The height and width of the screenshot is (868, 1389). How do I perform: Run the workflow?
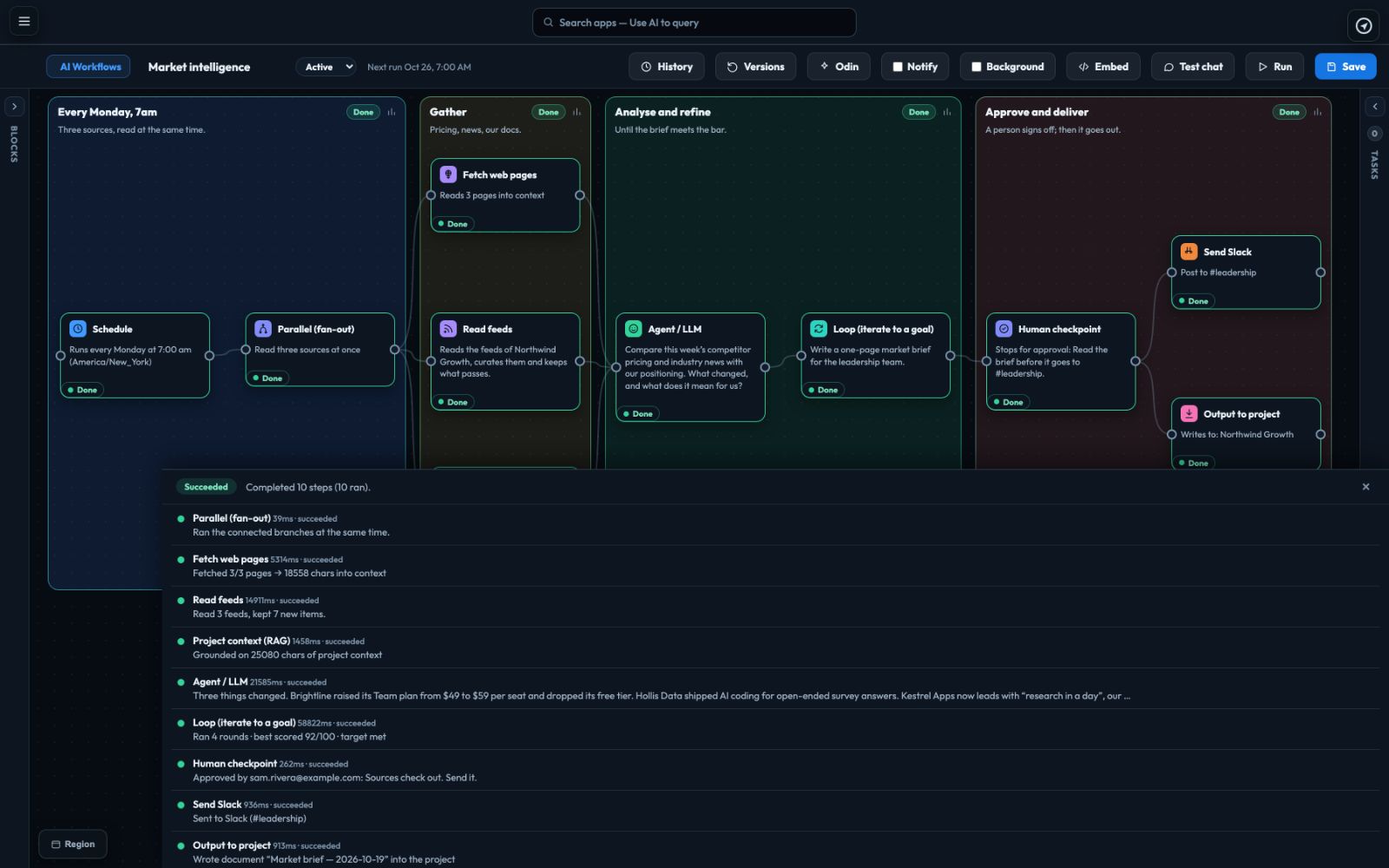coord(1274,67)
